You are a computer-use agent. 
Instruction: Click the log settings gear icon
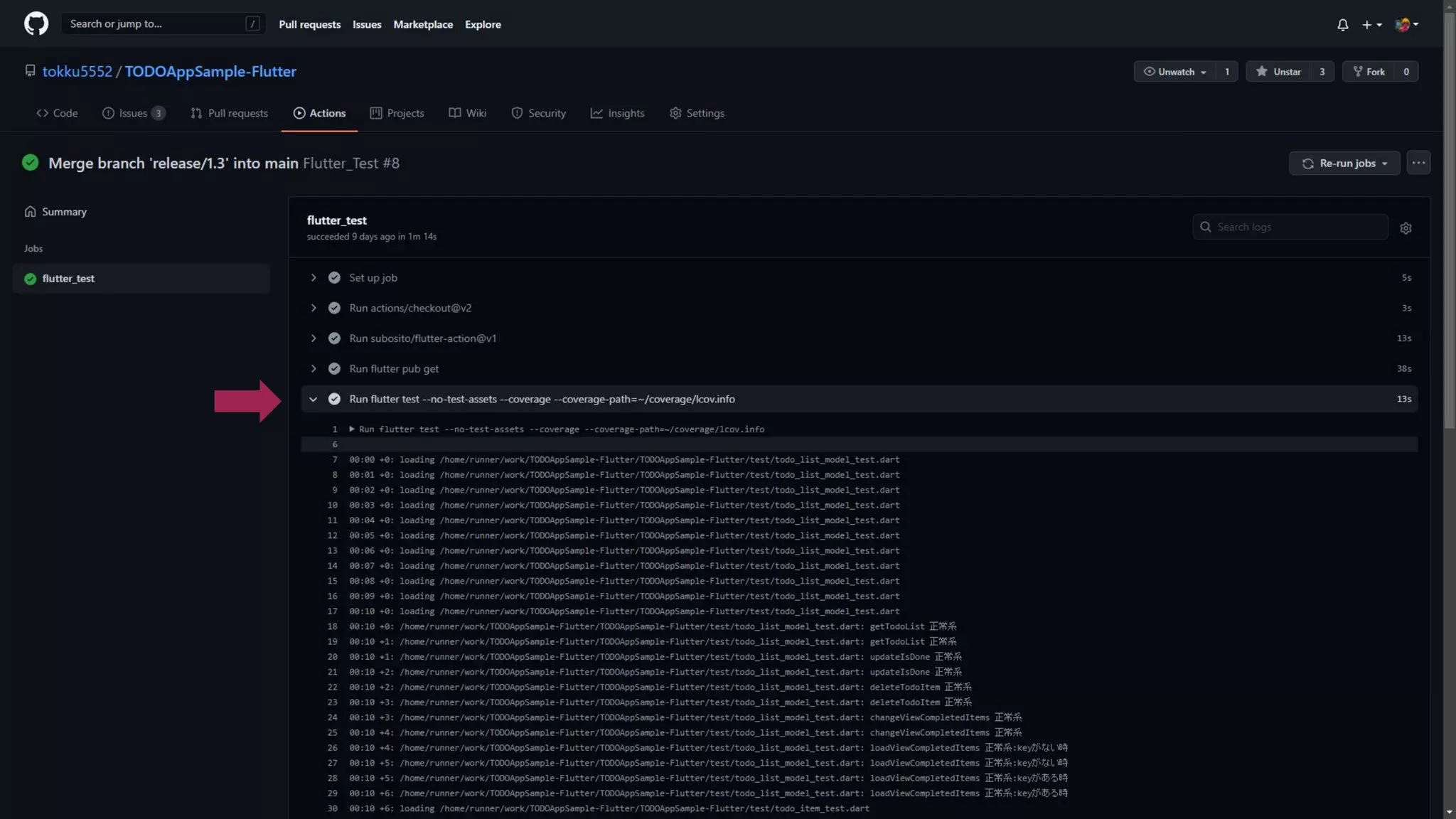pos(1406,228)
